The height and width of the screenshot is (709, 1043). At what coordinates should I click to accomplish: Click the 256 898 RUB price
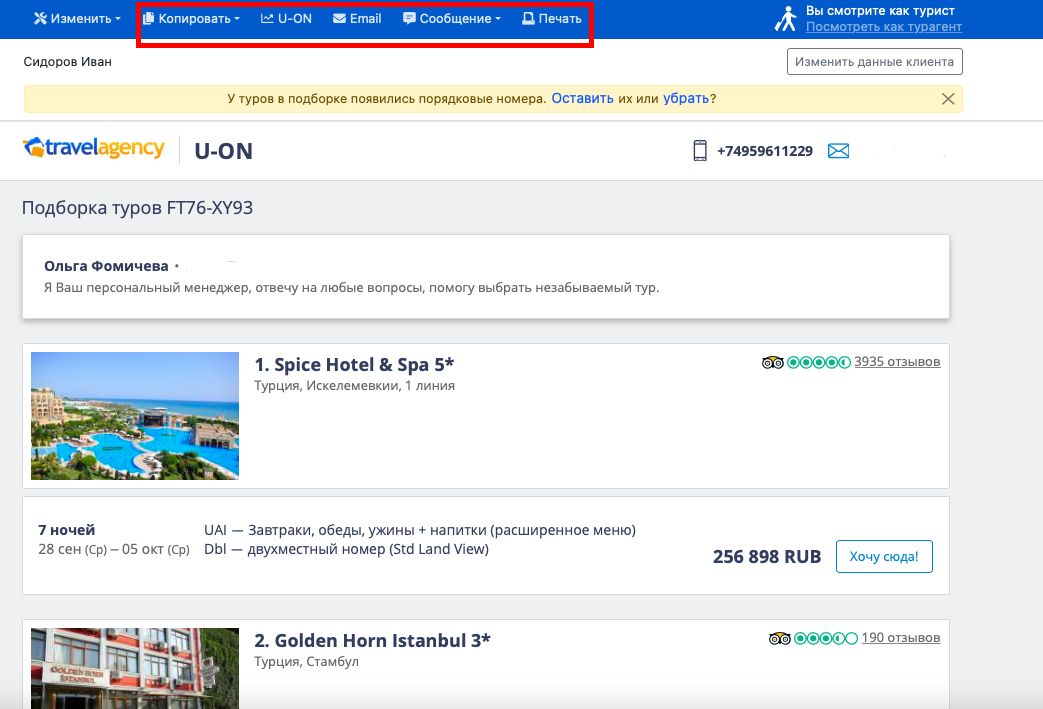pos(767,557)
